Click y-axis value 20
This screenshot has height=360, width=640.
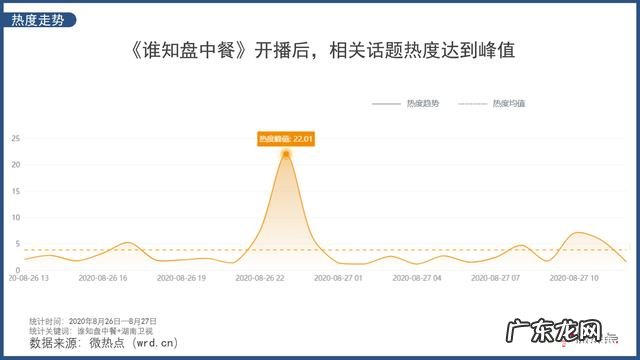16,165
